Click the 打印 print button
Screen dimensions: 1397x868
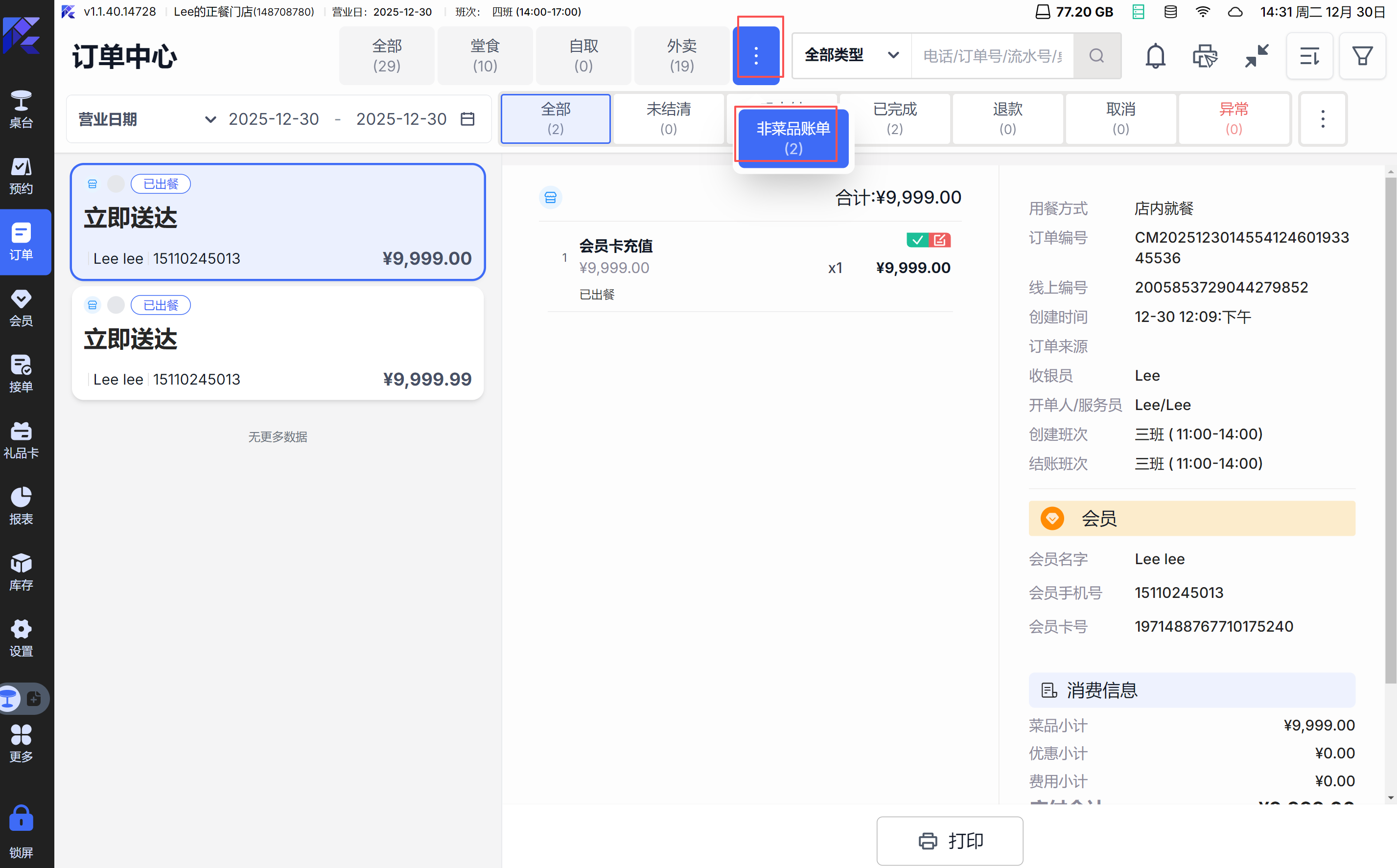point(950,841)
